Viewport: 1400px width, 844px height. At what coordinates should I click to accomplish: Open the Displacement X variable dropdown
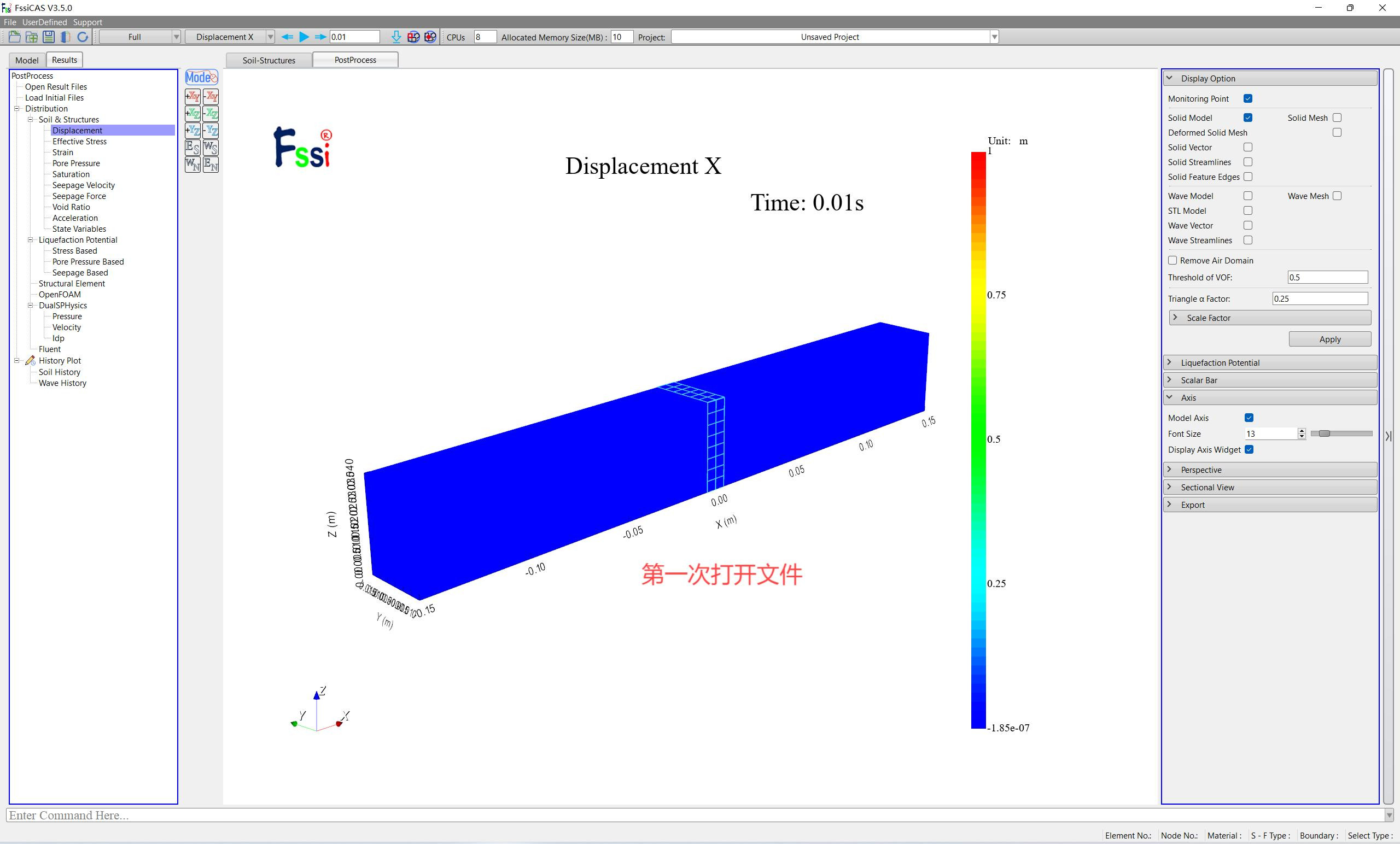tap(230, 37)
